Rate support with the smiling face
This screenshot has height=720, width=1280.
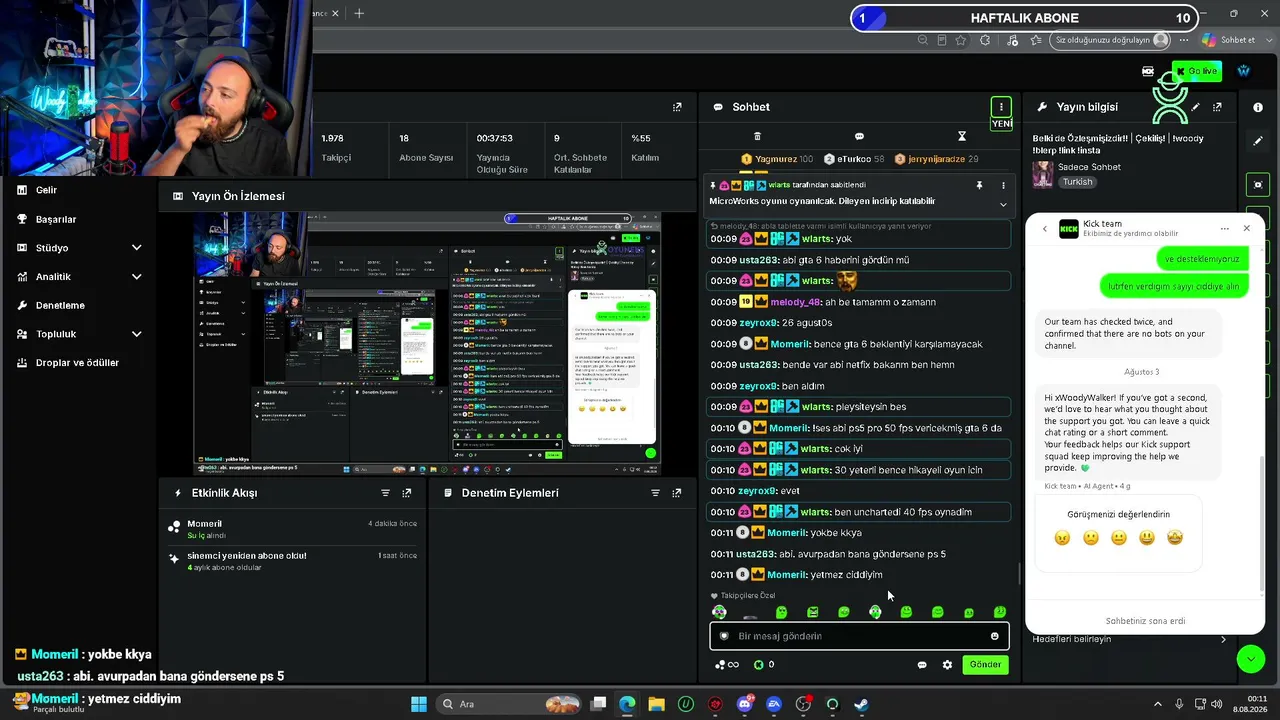click(x=1147, y=538)
